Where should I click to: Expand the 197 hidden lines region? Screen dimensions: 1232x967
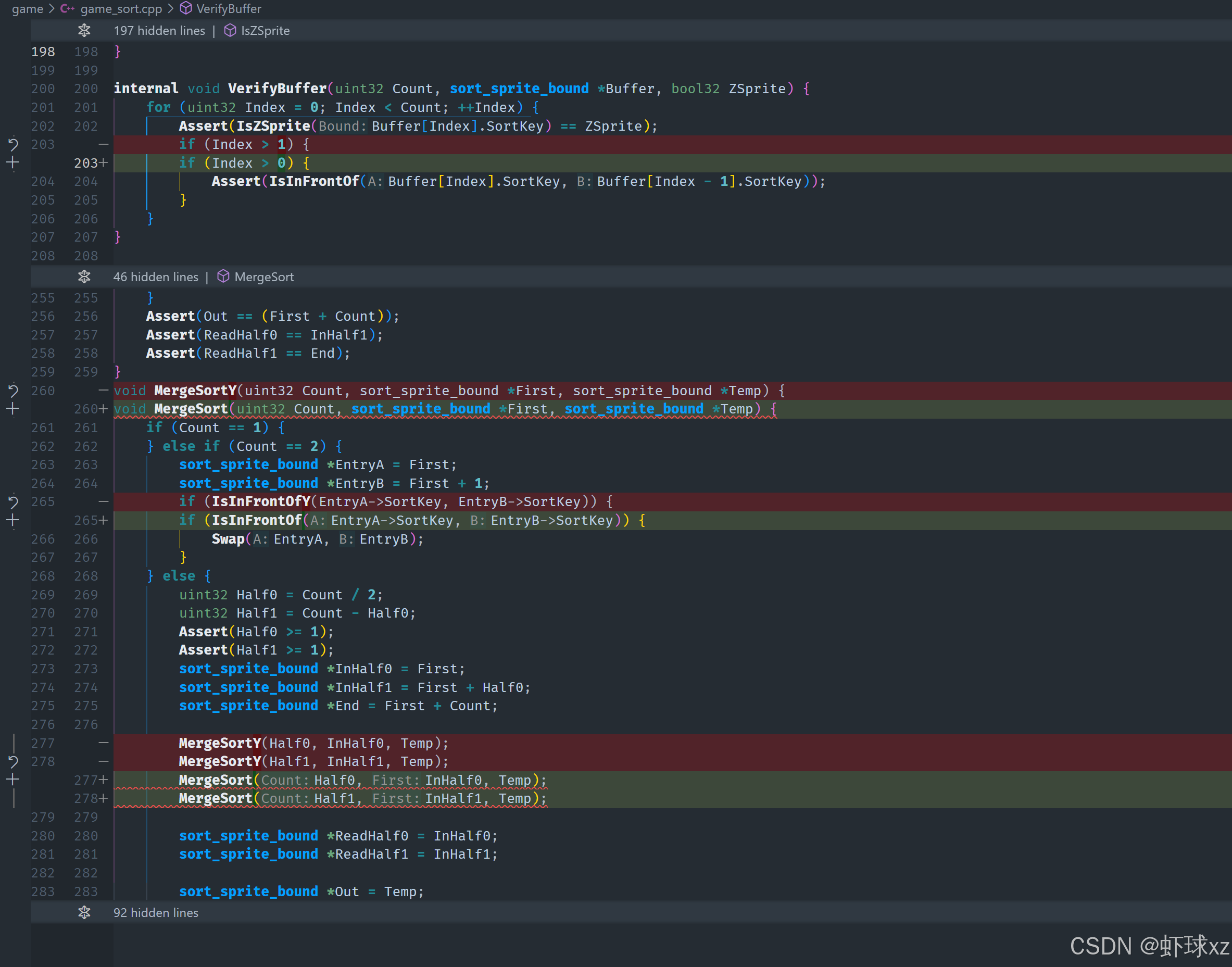pos(84,31)
